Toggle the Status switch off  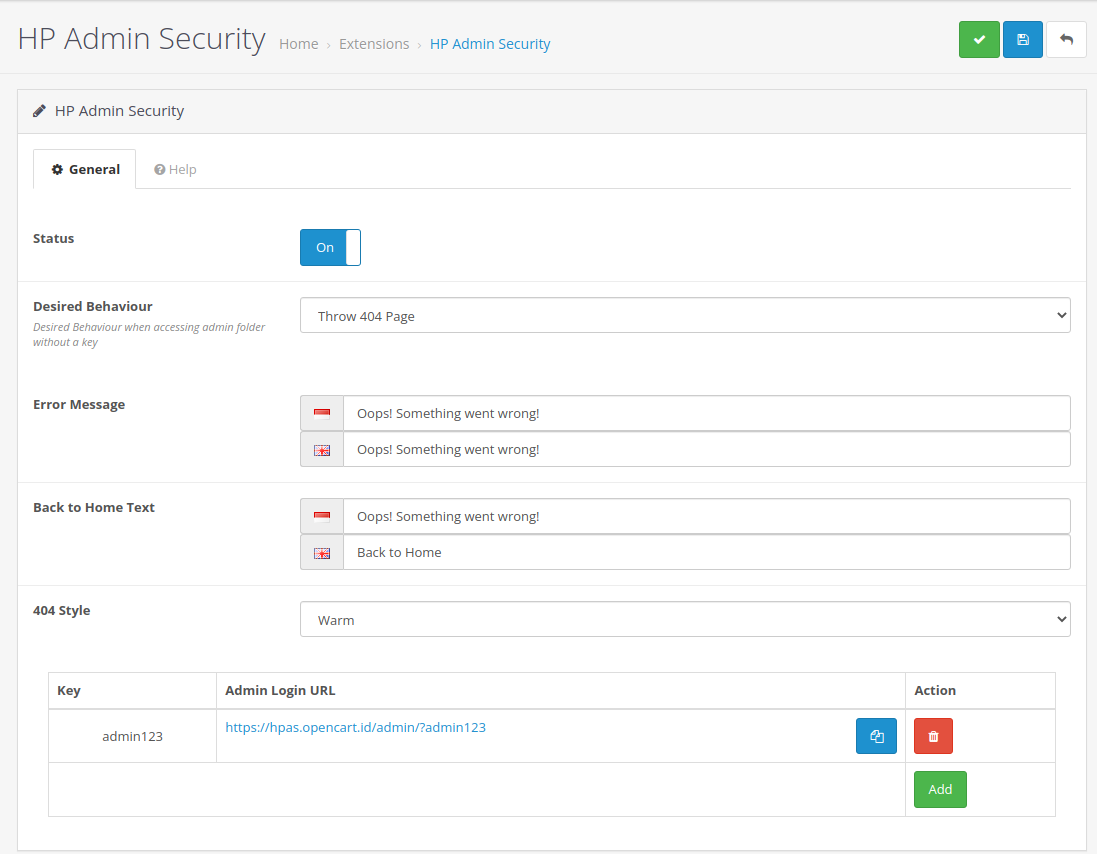pos(330,247)
